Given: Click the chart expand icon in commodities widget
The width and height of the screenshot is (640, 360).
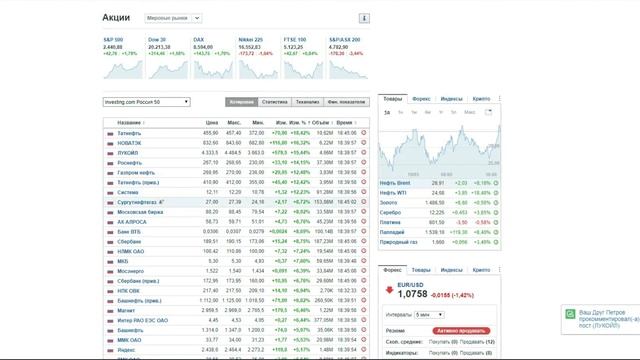Looking at the screenshot, I should (x=488, y=112).
